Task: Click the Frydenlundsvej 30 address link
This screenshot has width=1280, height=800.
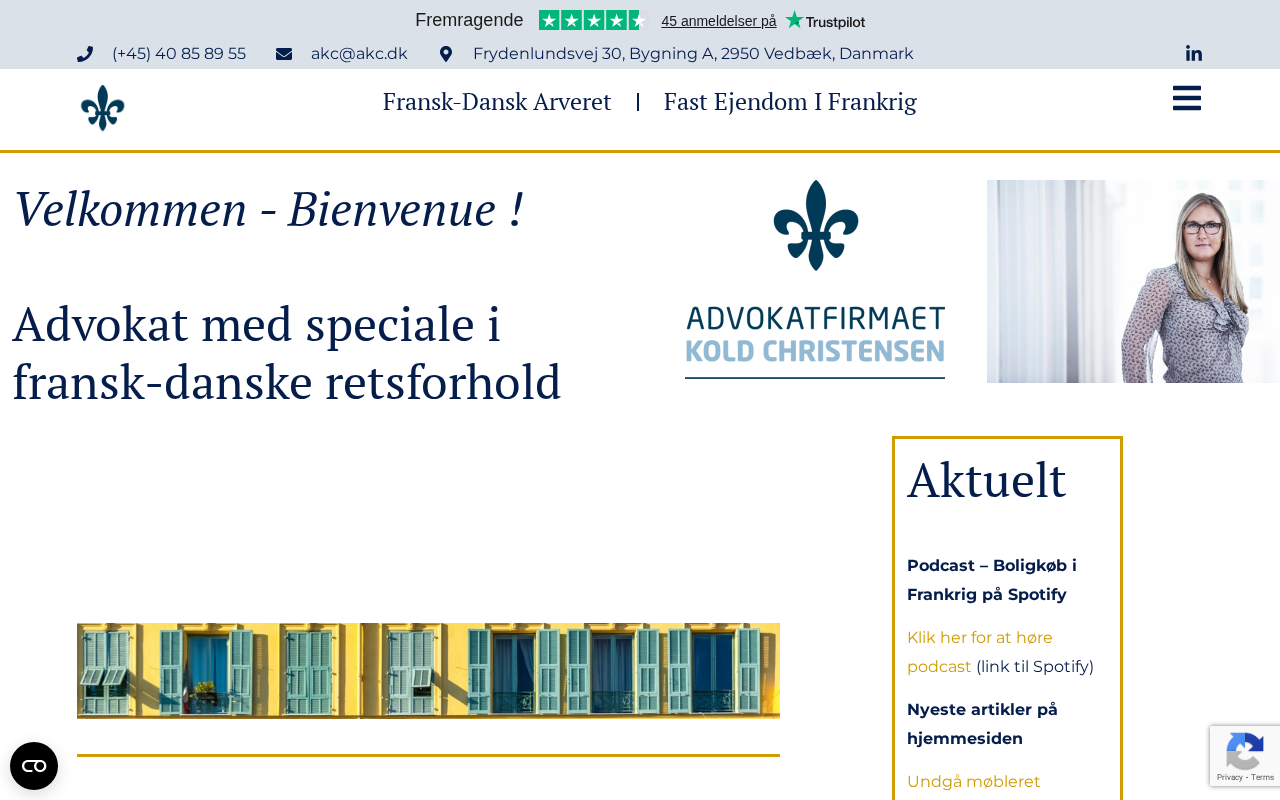Action: pos(693,54)
